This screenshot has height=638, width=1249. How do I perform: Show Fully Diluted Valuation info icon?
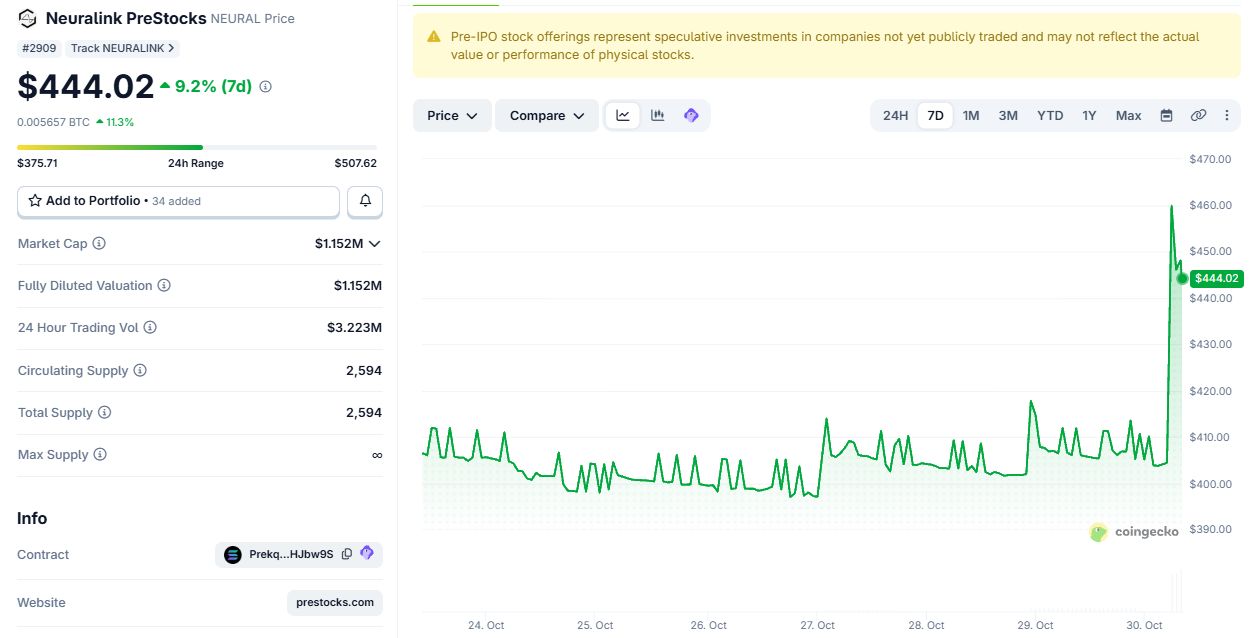164,286
